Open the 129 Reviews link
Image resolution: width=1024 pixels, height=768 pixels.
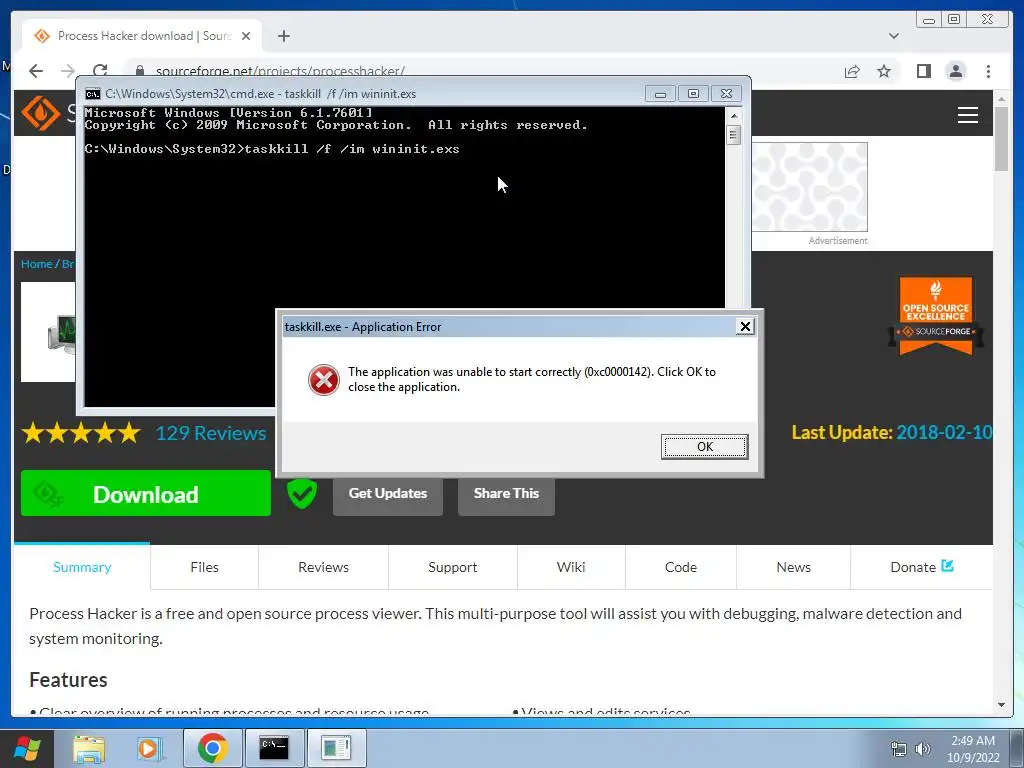coord(210,433)
